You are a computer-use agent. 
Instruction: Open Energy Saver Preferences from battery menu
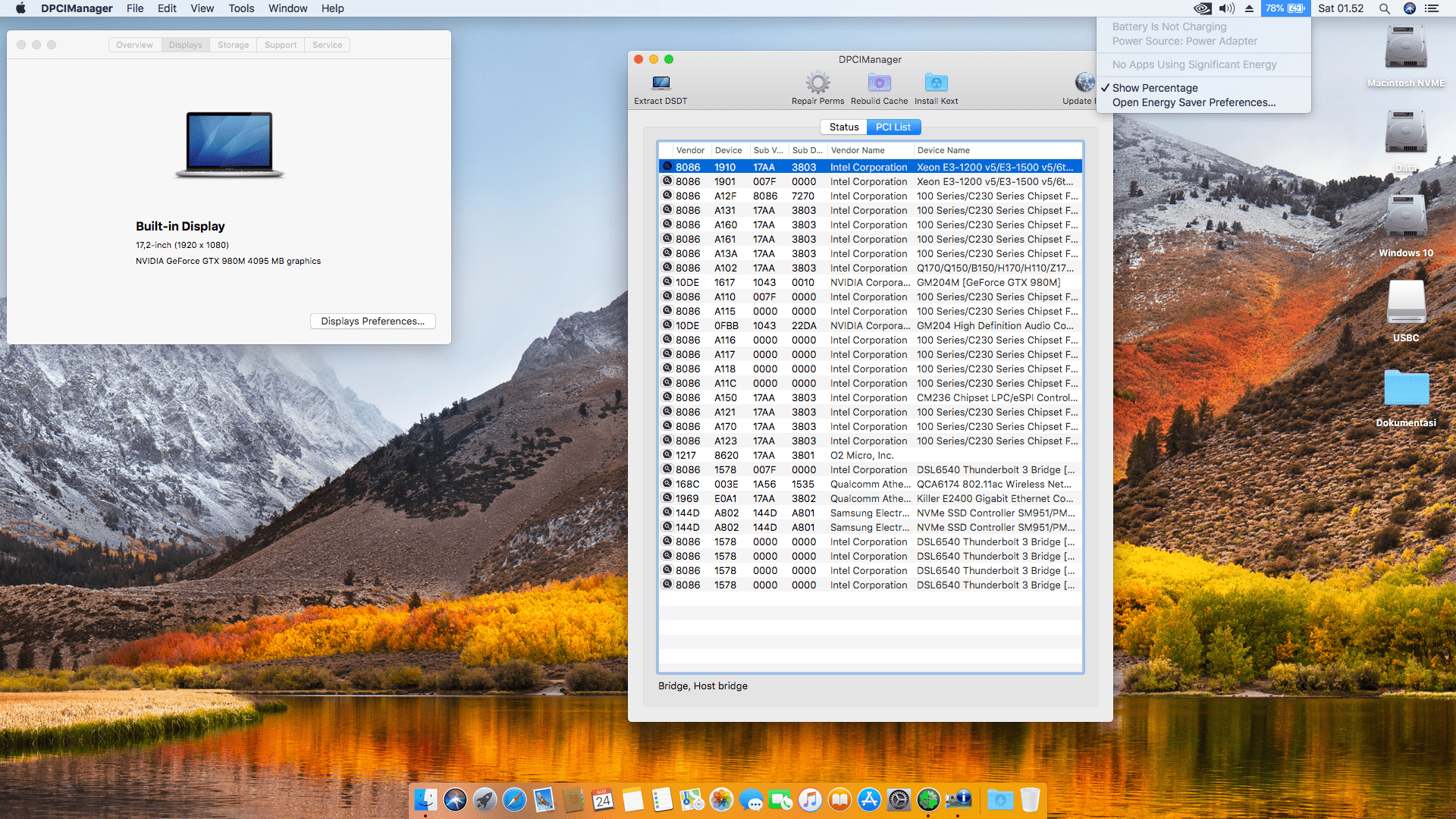(x=1193, y=102)
